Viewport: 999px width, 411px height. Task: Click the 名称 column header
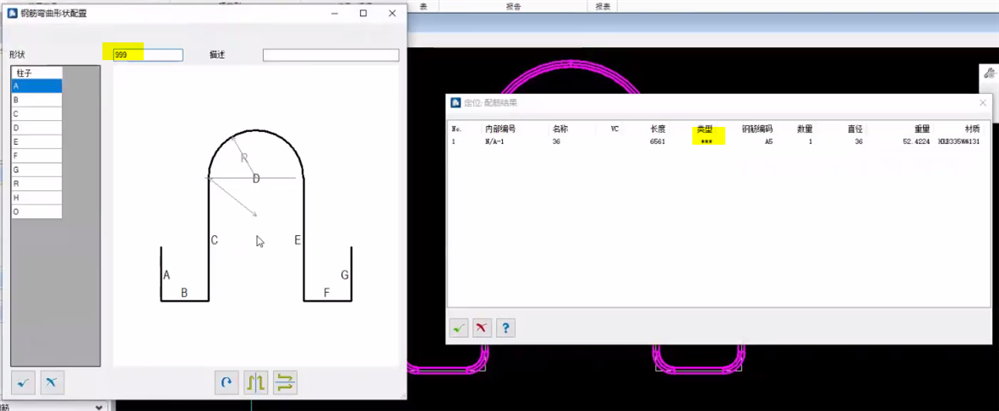(x=560, y=129)
